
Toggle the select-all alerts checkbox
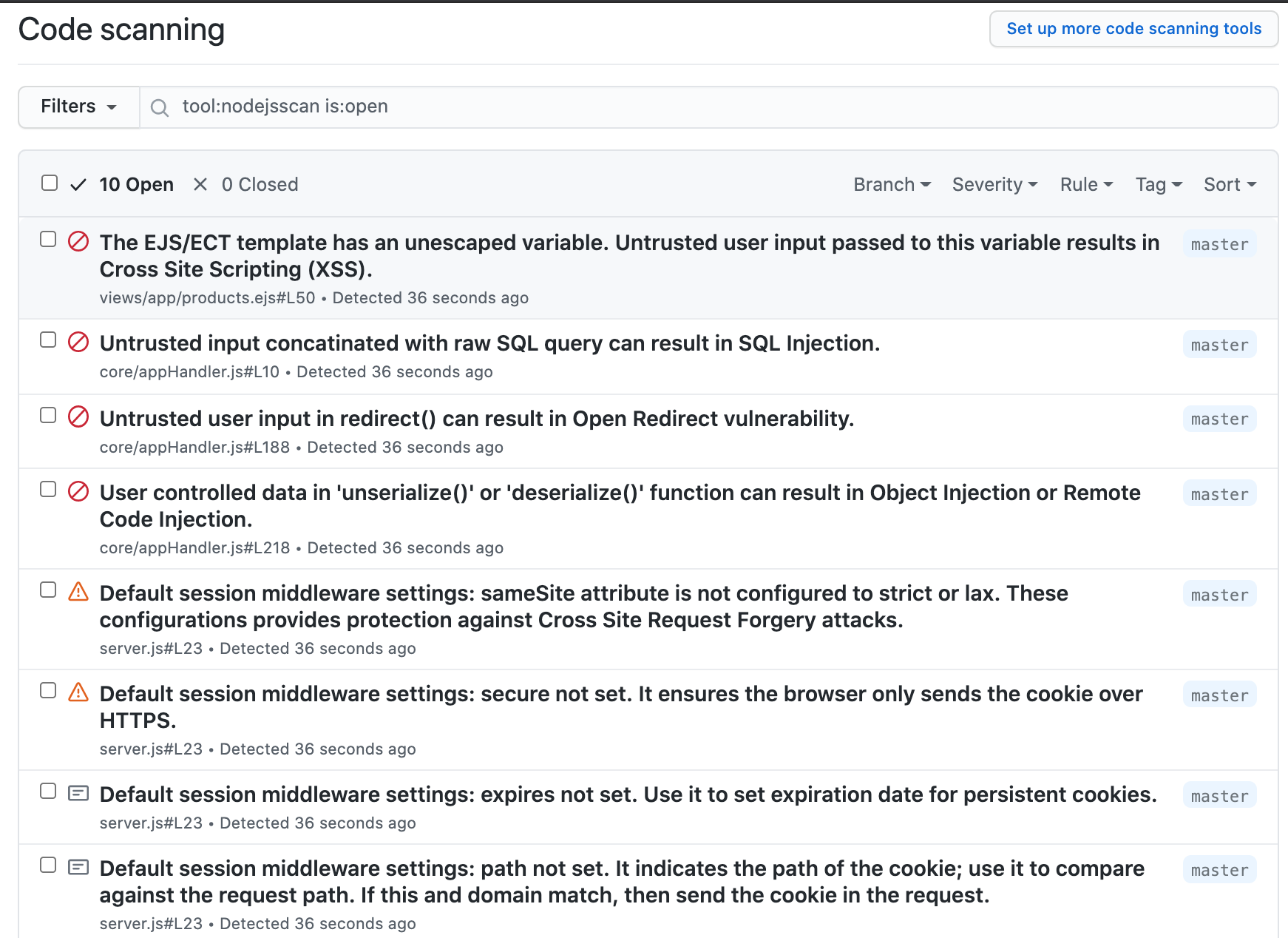(49, 182)
